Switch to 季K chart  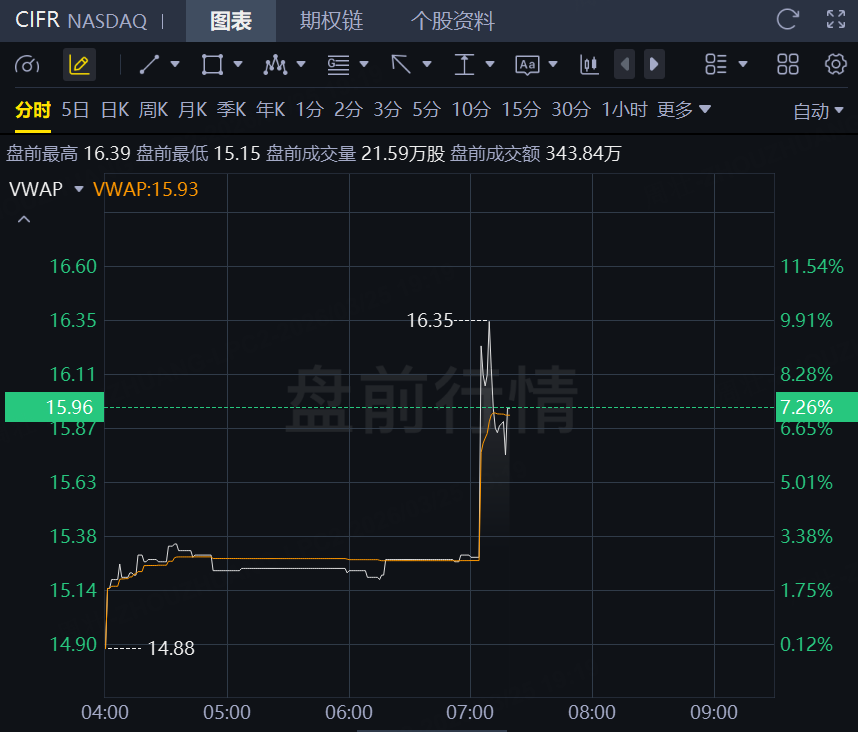coord(231,110)
